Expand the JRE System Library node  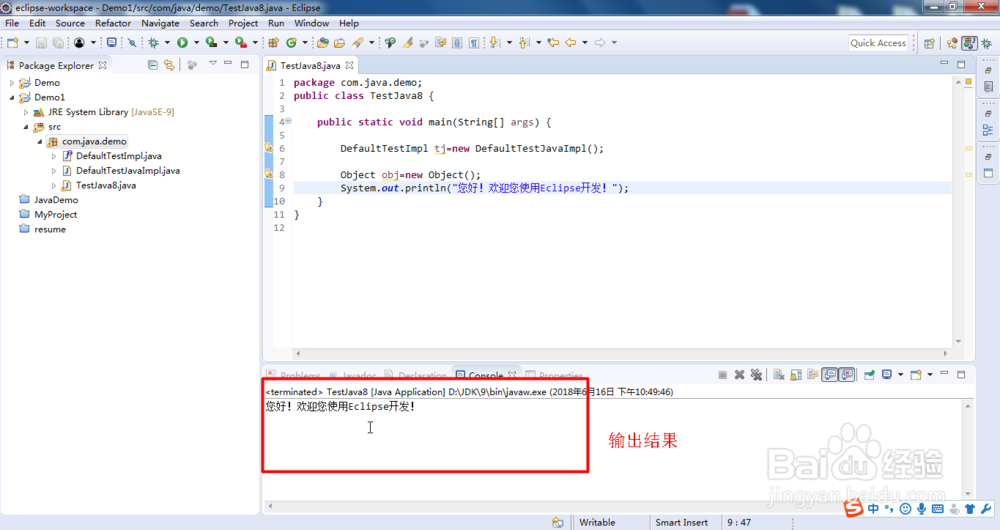pyautogui.click(x=26, y=112)
